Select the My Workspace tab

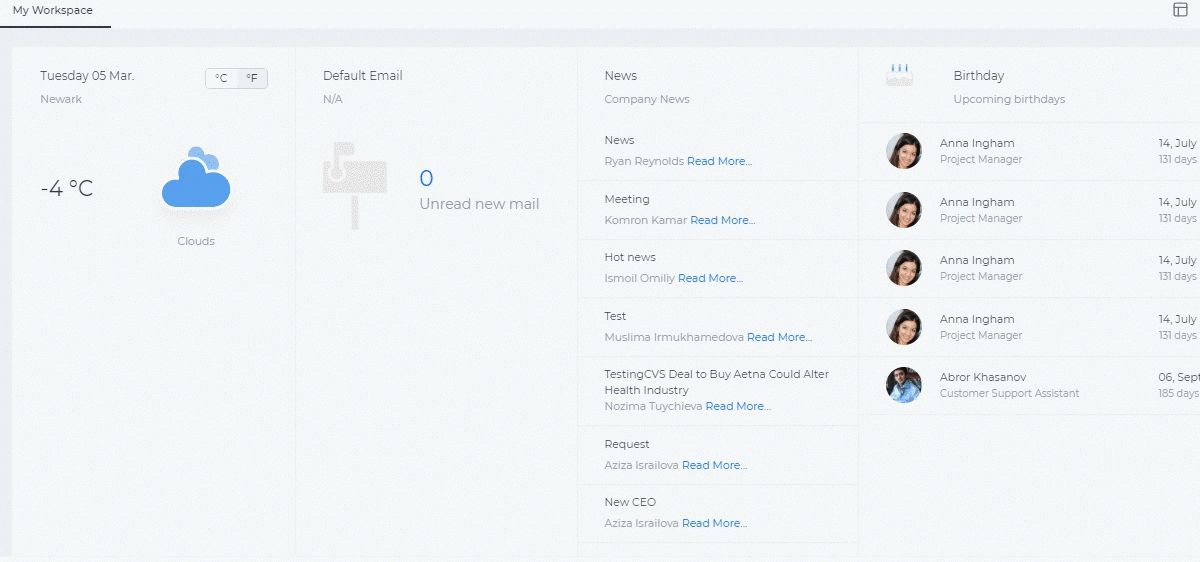tap(53, 11)
